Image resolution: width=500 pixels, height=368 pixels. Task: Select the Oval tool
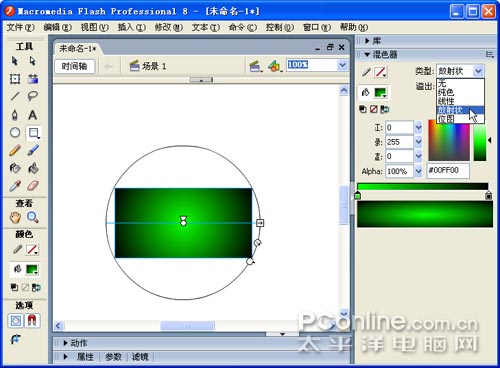(15, 133)
